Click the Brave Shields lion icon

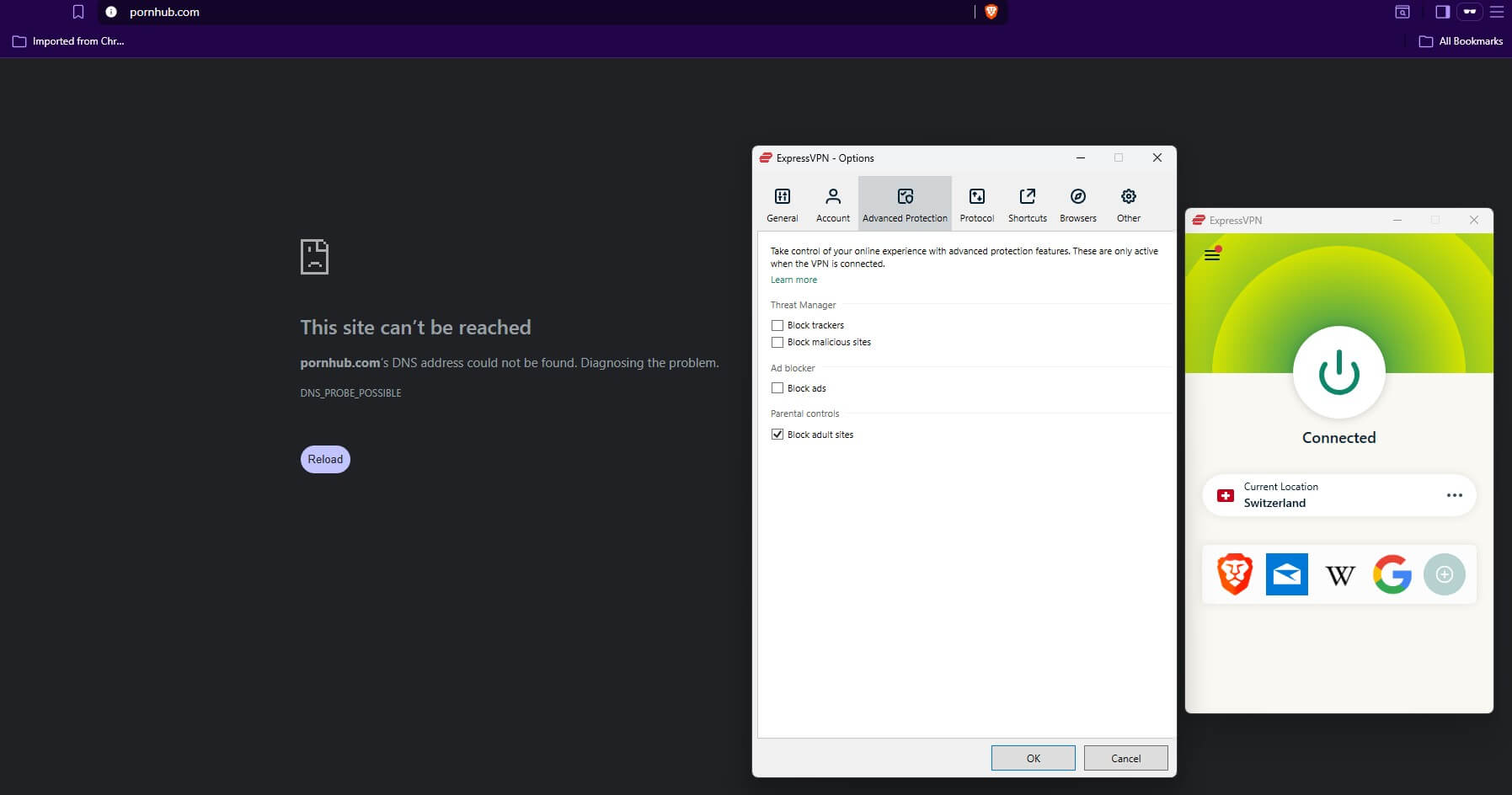[x=991, y=12]
